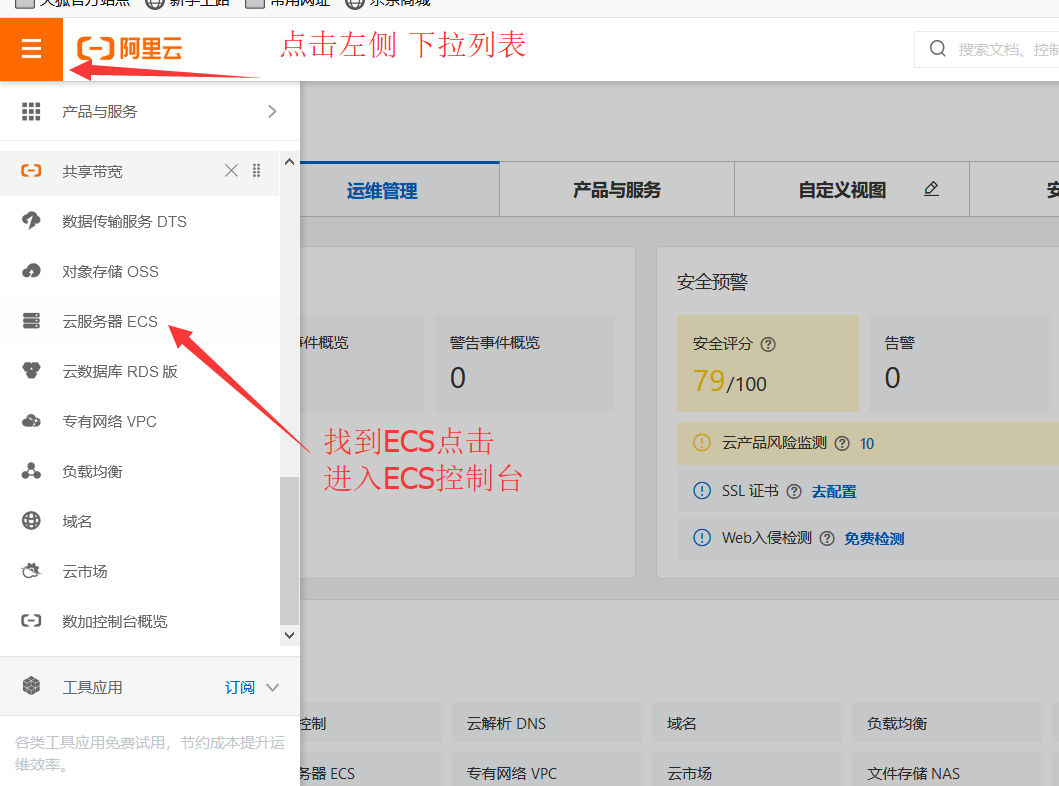Click the 数加控制台概览 icon
The image size is (1059, 786).
[31, 621]
